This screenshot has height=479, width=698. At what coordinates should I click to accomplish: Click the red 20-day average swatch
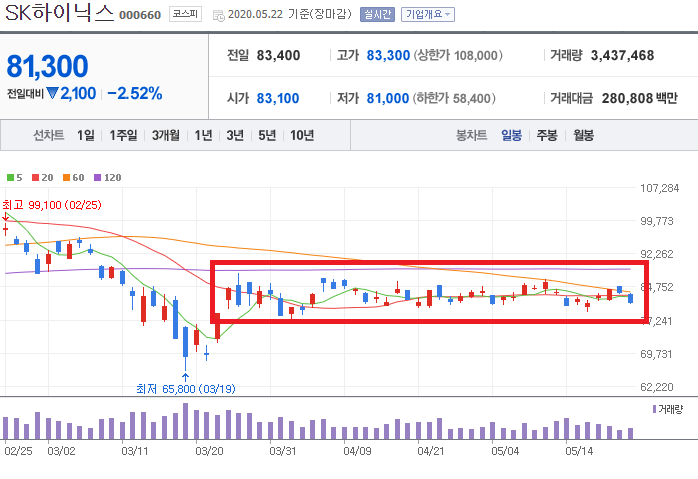[36, 178]
